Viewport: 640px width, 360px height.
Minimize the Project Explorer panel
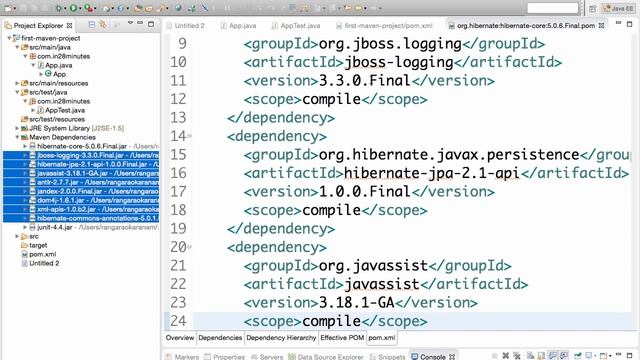(140, 23)
